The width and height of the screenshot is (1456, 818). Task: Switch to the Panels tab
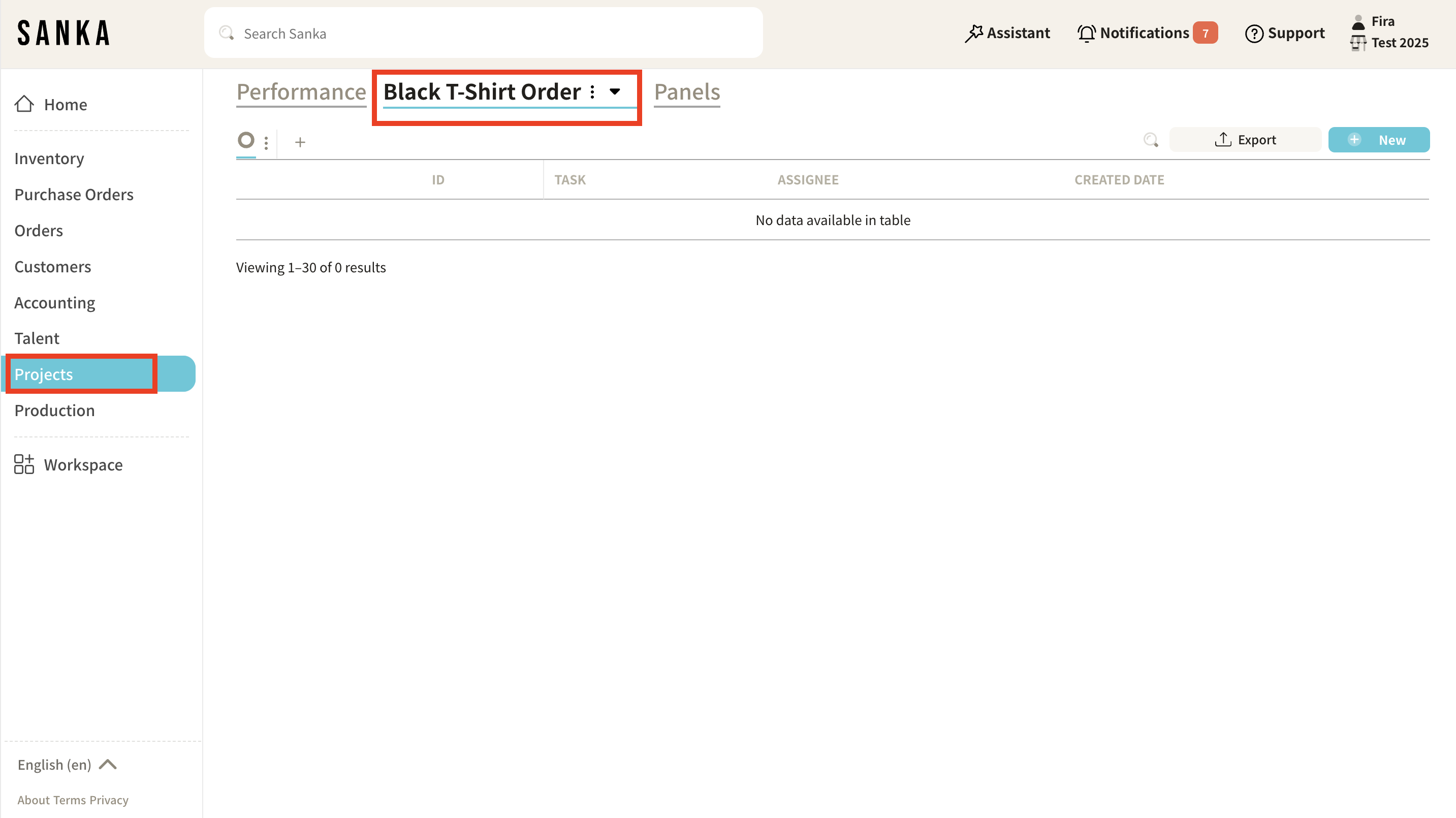(687, 91)
